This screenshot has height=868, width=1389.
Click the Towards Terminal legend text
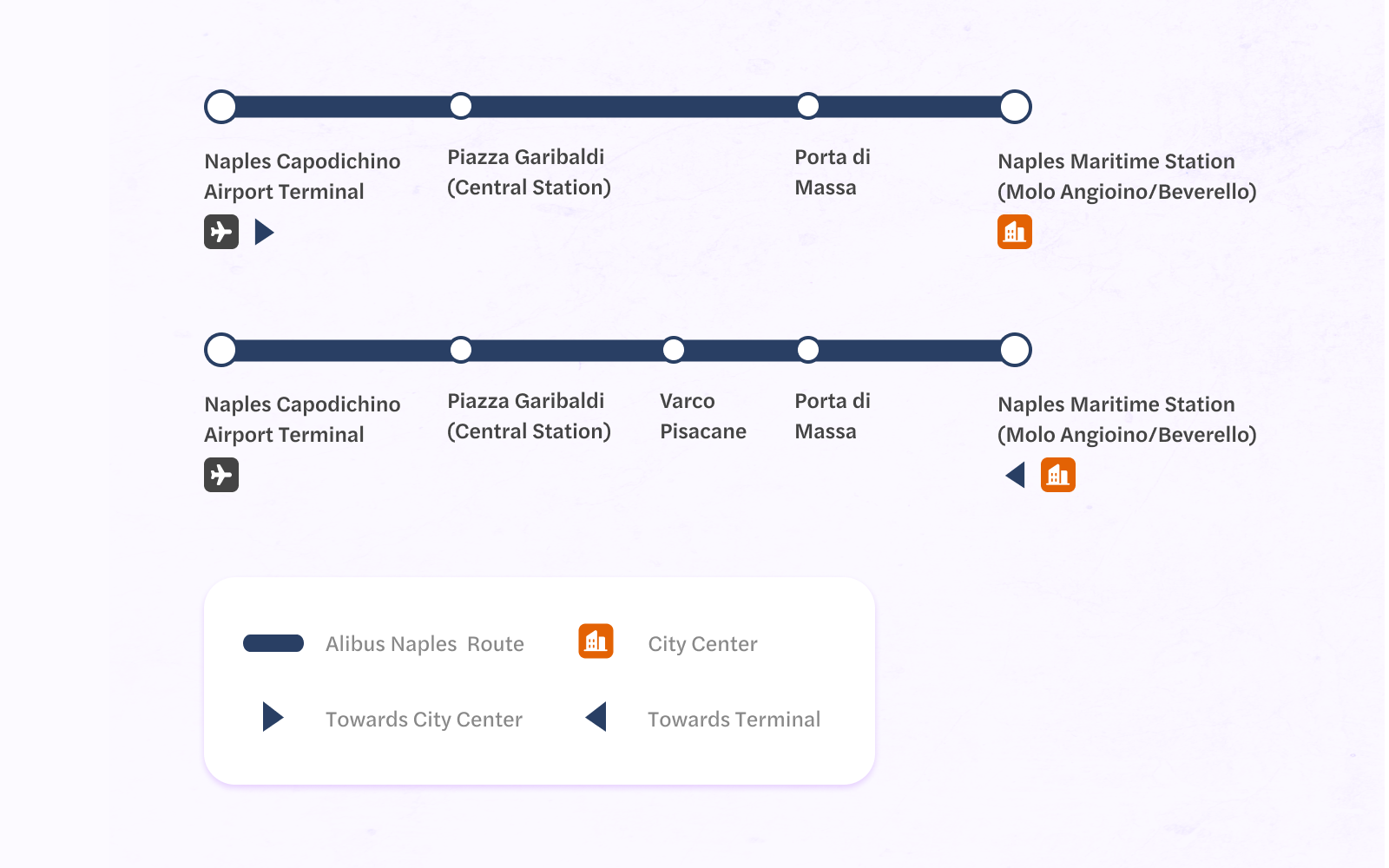734,720
